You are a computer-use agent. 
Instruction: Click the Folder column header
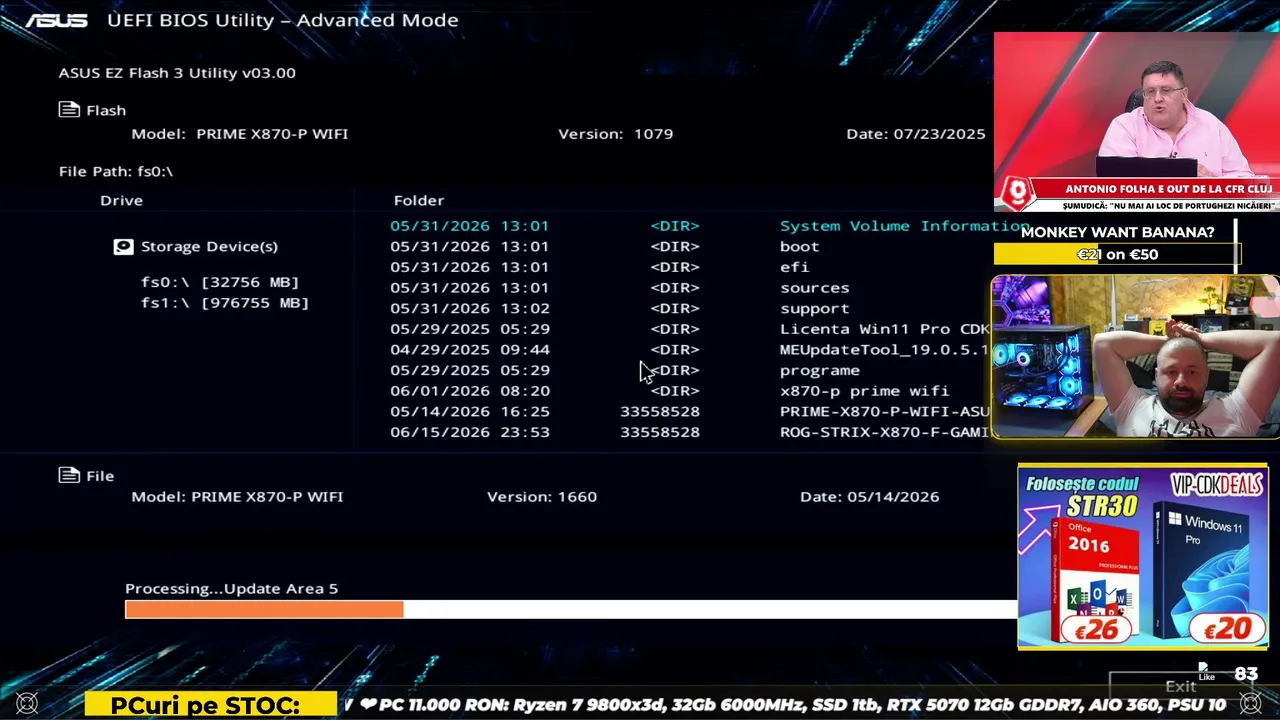419,200
